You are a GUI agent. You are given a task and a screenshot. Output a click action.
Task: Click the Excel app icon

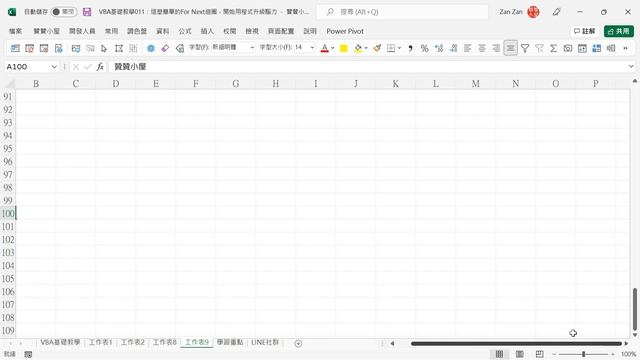[x=12, y=12]
